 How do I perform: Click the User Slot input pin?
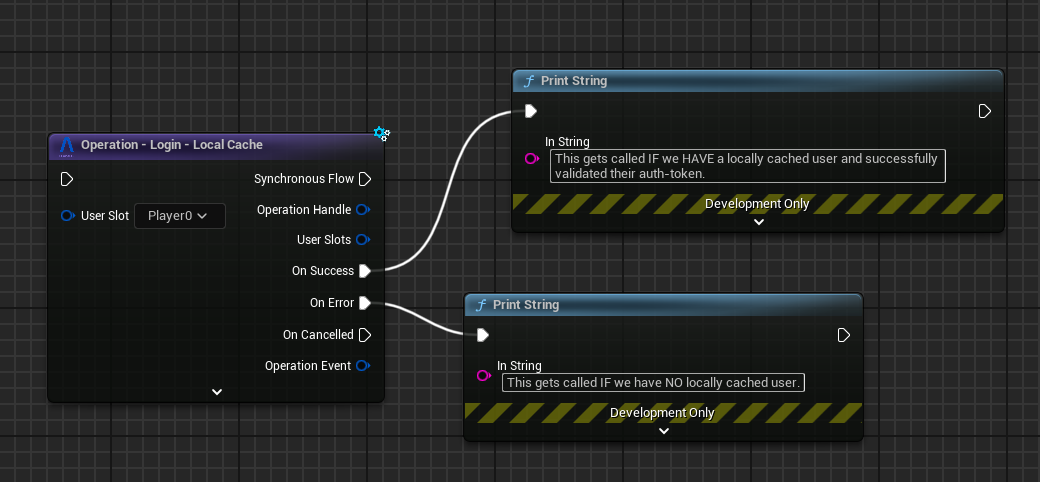click(x=67, y=216)
